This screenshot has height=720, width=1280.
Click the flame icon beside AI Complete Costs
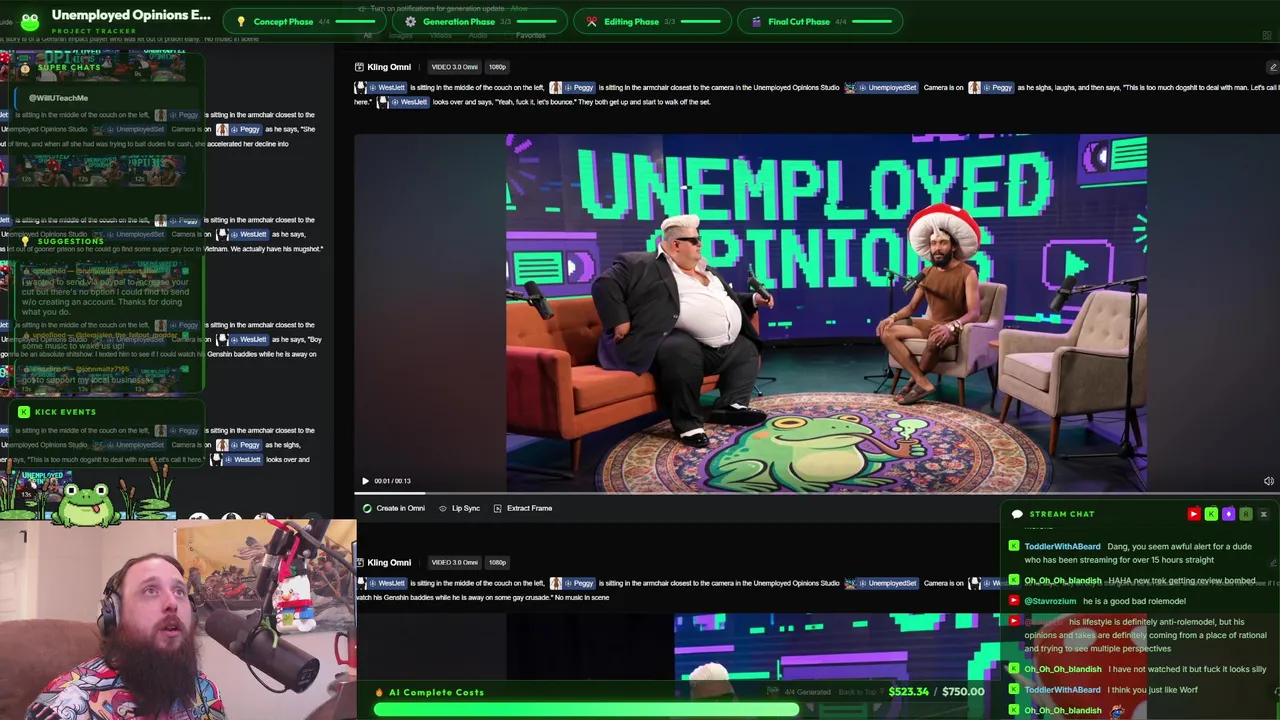[379, 692]
